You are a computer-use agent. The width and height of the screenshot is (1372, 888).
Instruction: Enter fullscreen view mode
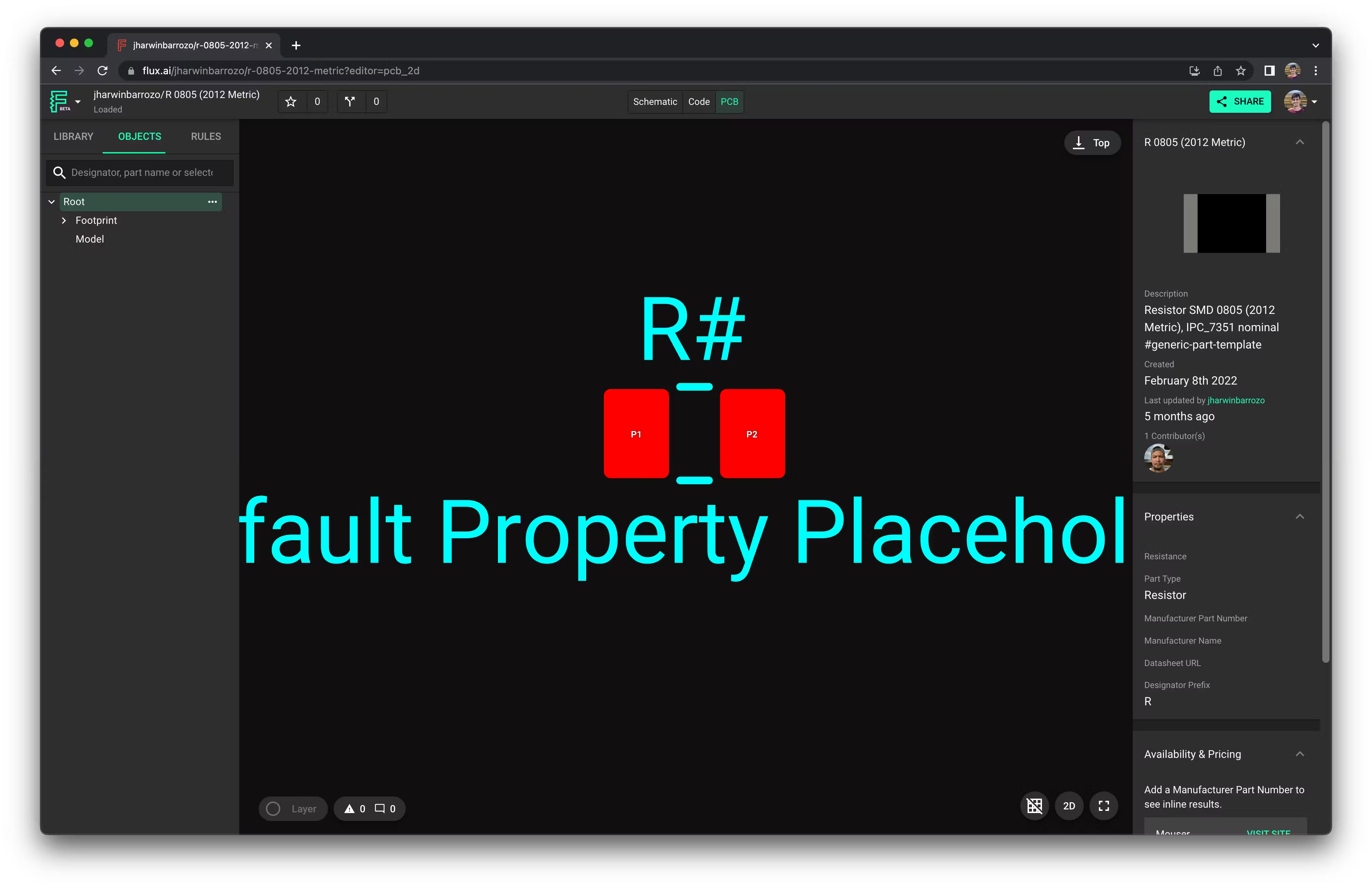click(1104, 805)
